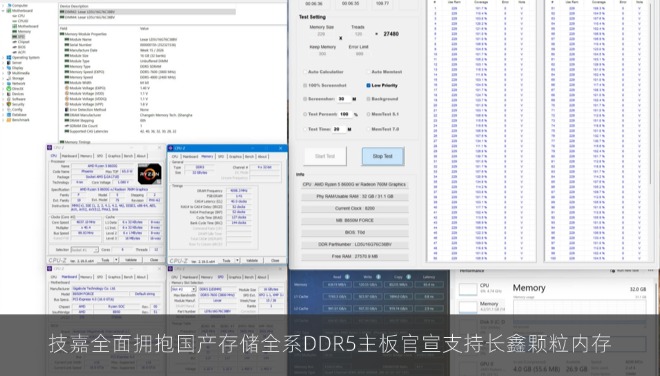The height and width of the screenshot is (376, 660).
Task: Open SPD tab in blue-titled CPU-Z window
Action: tap(221, 156)
